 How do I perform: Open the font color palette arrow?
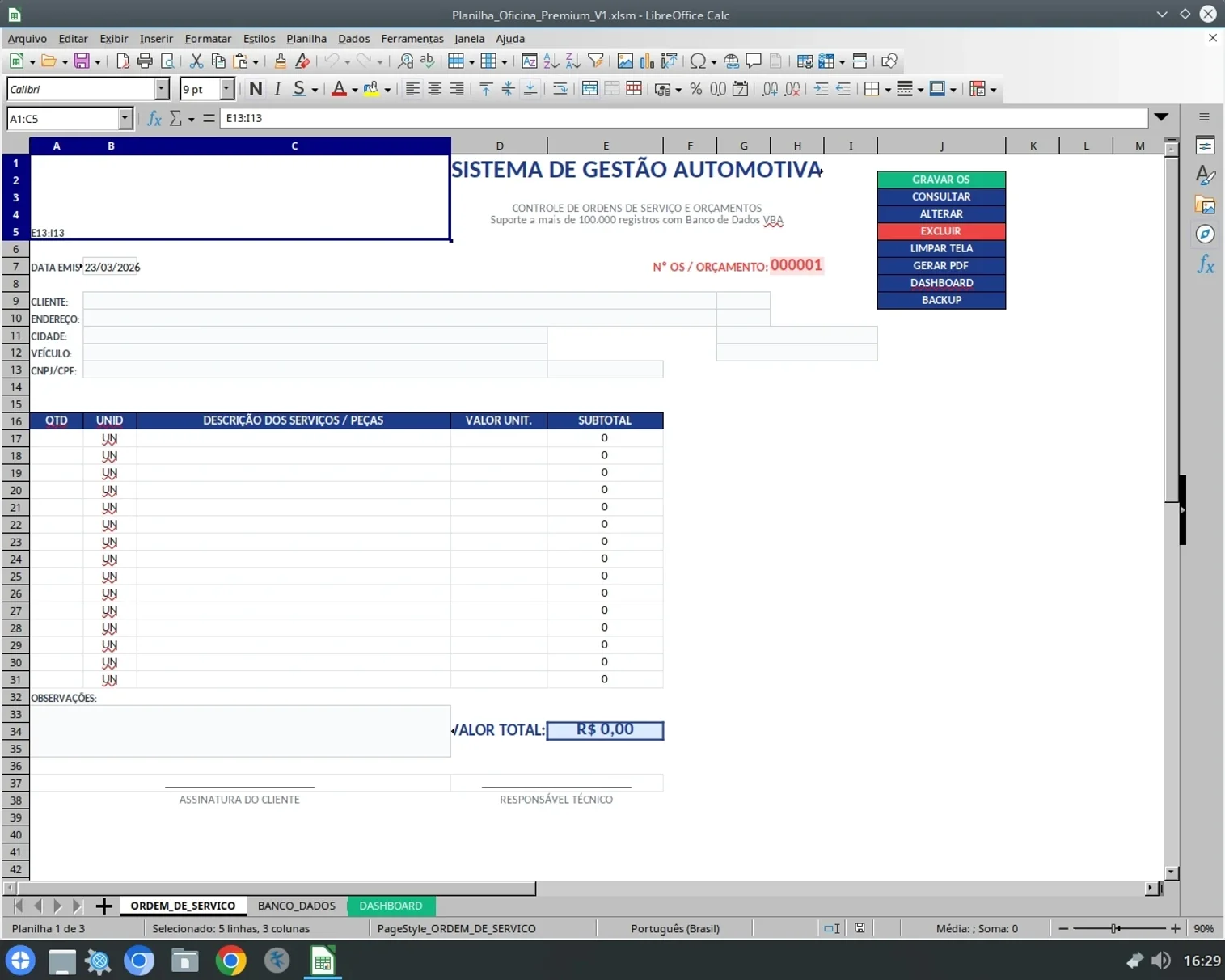click(x=354, y=90)
